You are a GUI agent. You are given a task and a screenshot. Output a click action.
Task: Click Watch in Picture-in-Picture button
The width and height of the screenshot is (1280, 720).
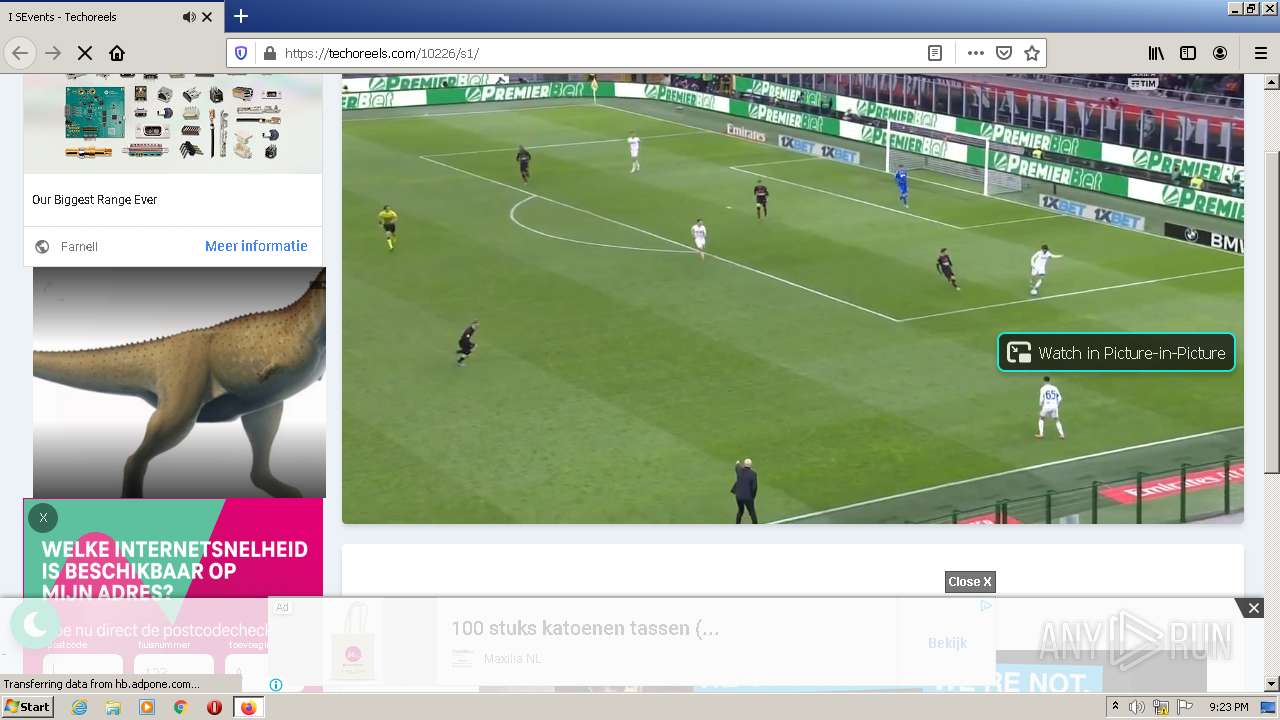tap(1116, 352)
